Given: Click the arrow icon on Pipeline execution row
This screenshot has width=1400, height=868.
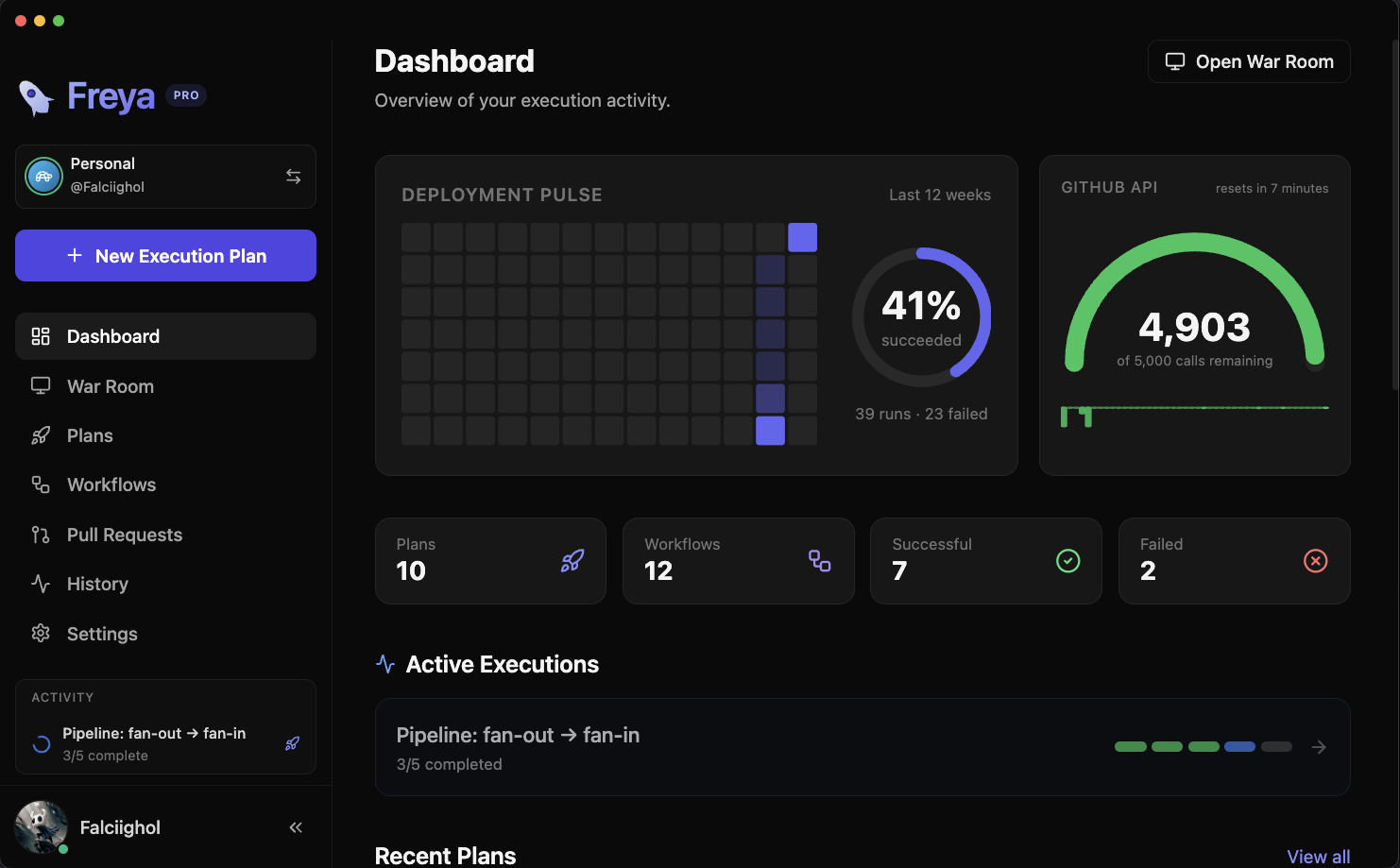Looking at the screenshot, I should (1319, 747).
